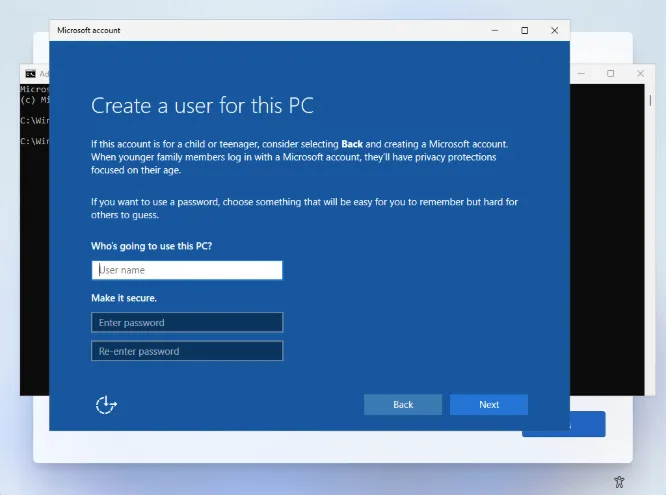Click the 'Make it secure.' label

point(124,298)
